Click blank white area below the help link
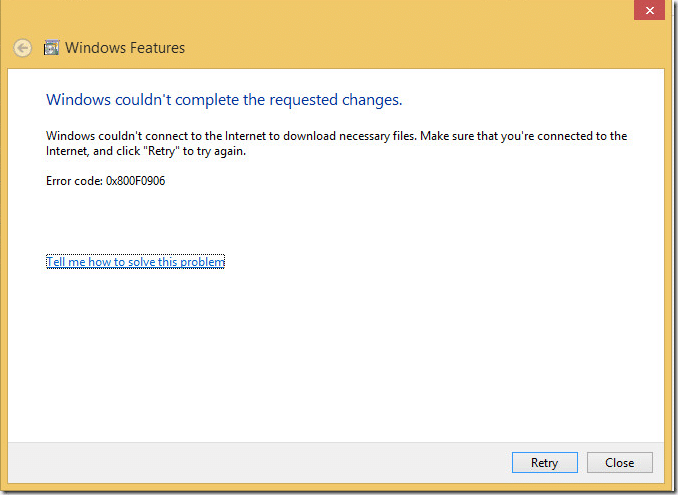The image size is (678, 495). 330,350
